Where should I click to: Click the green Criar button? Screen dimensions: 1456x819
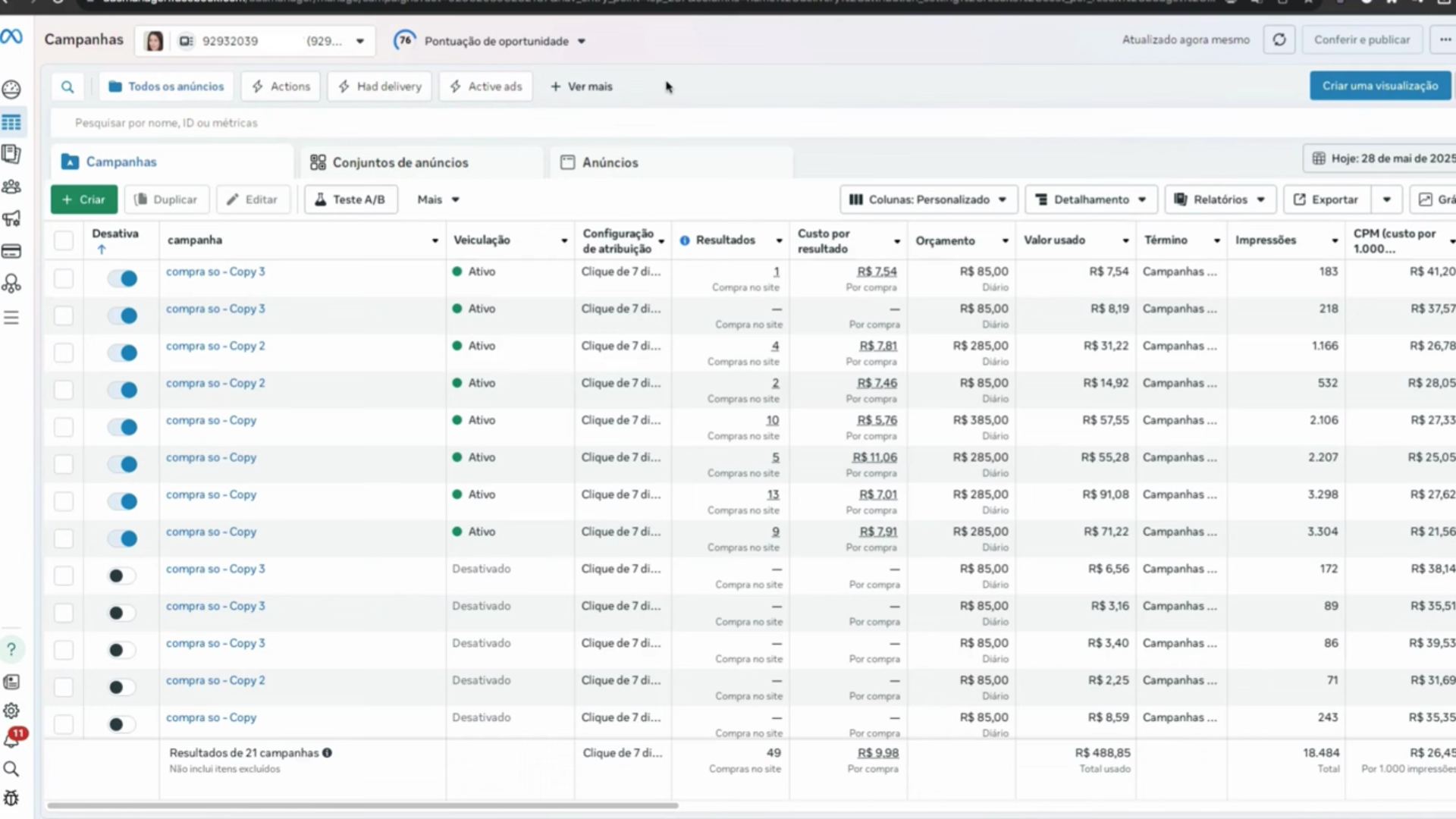point(84,199)
